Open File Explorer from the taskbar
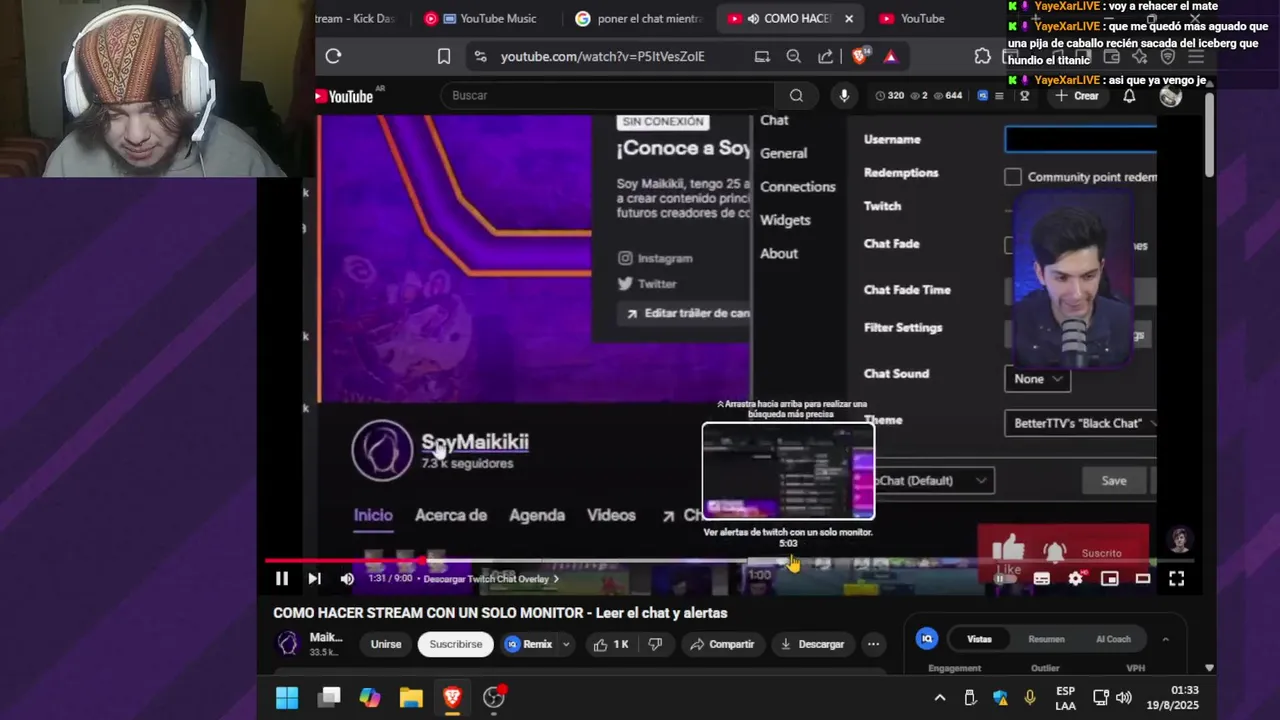This screenshot has height=720, width=1280. 411,698
